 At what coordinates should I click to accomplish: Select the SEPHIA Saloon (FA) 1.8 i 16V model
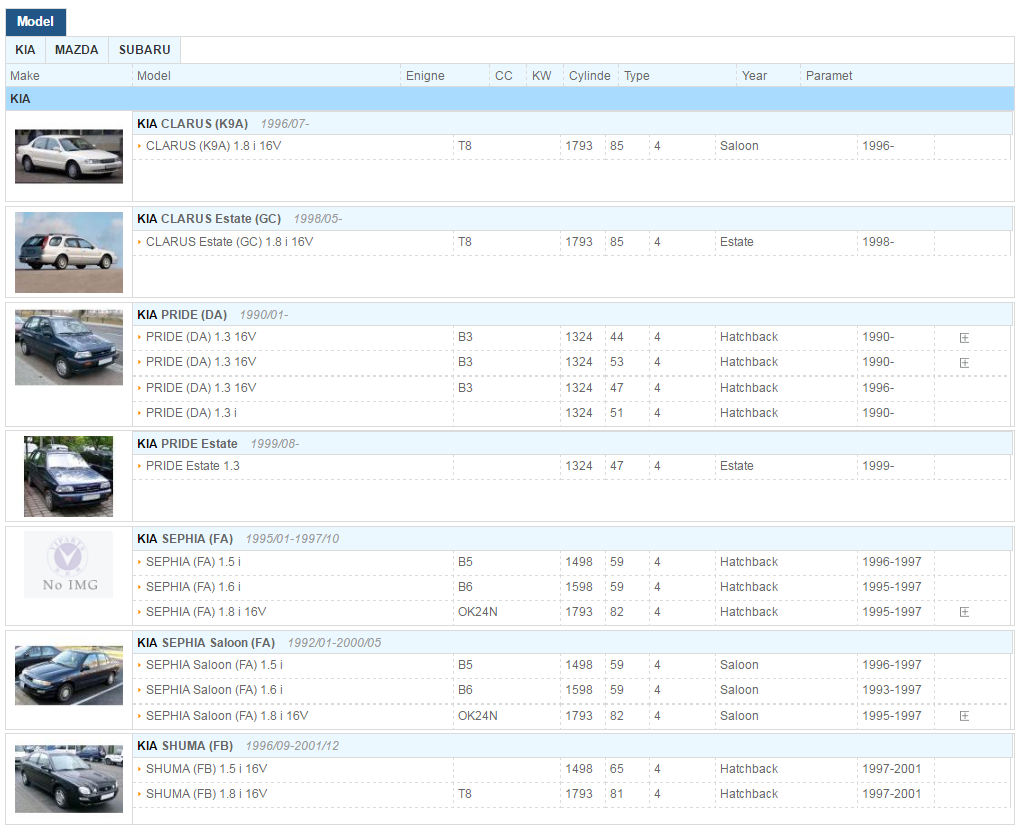[227, 716]
